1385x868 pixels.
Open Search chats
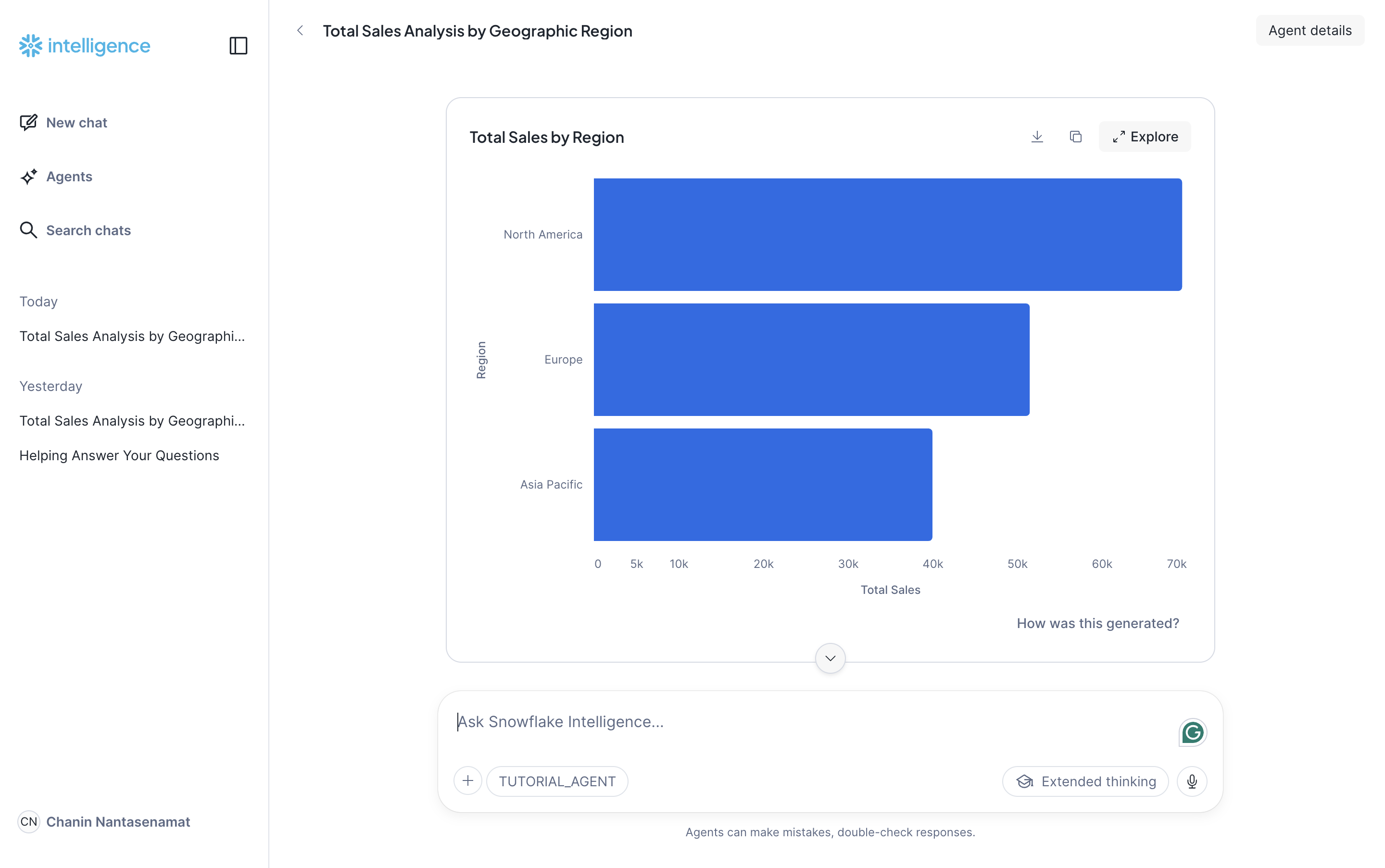(x=88, y=230)
